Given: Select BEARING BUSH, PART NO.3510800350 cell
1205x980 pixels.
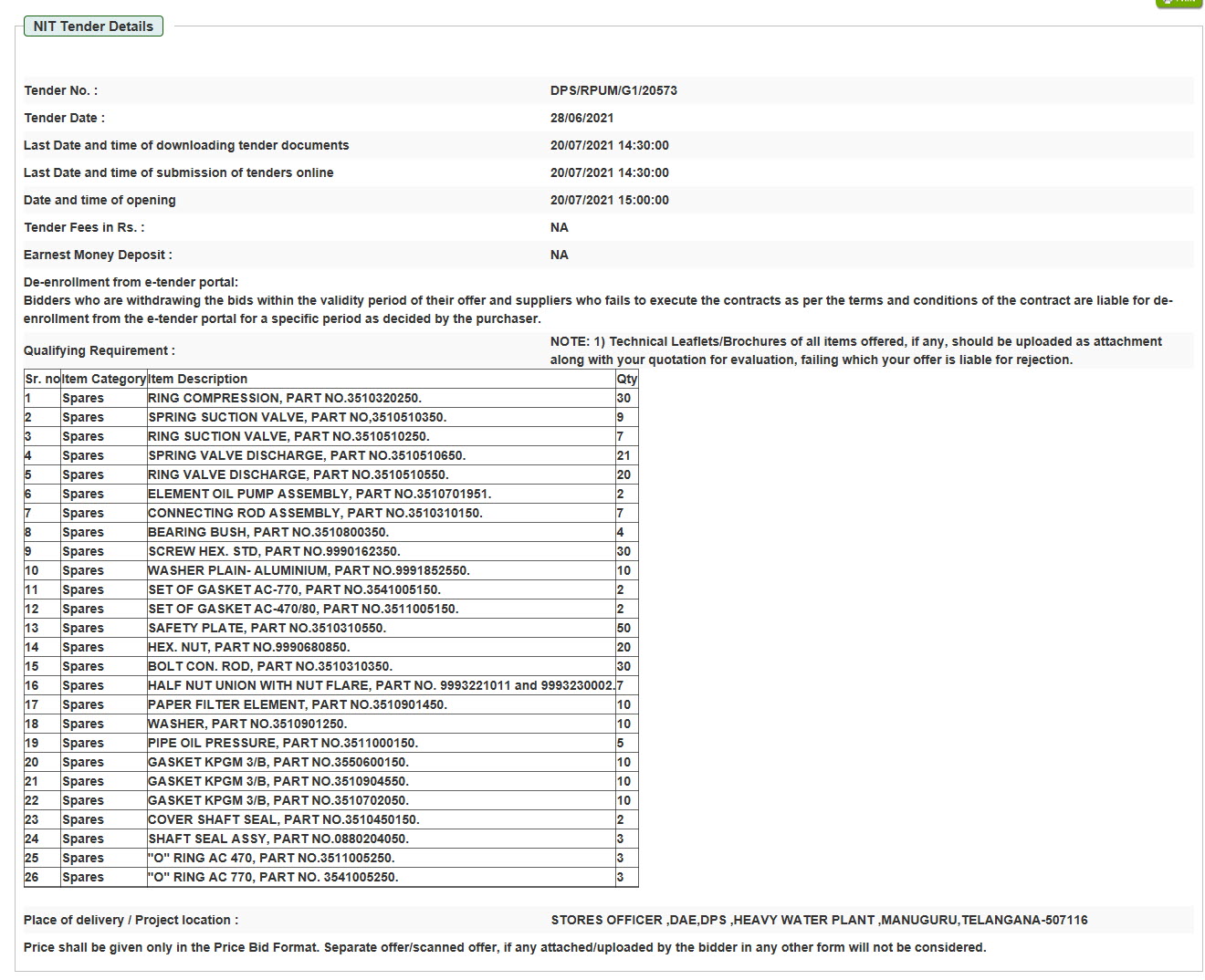Looking at the screenshot, I should point(381,532).
